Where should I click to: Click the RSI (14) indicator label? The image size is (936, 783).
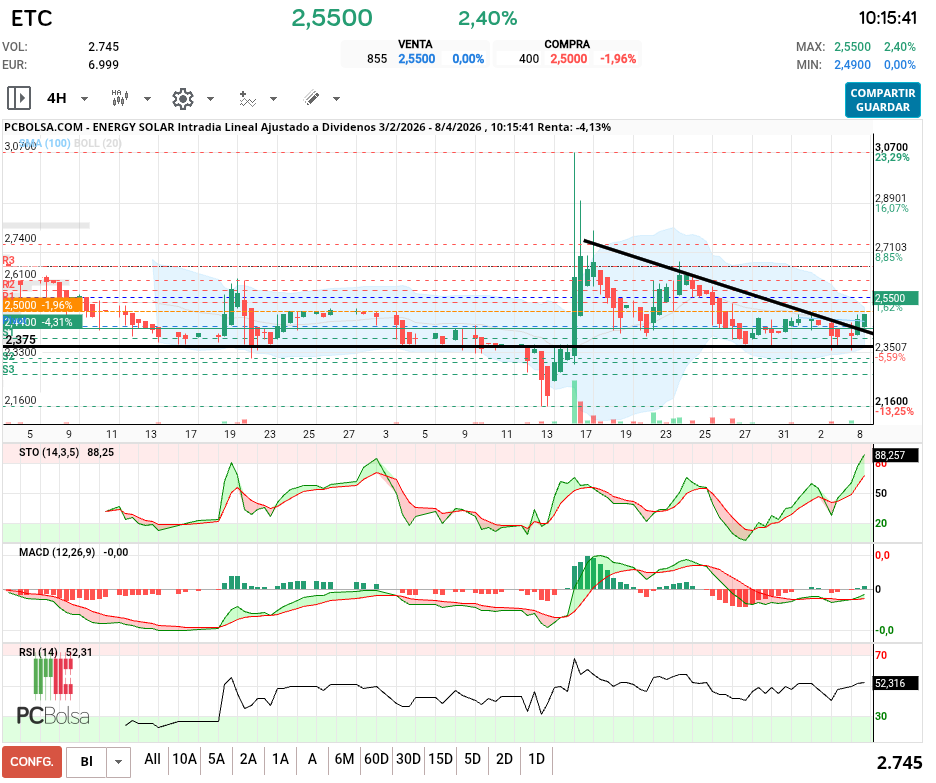[38, 652]
